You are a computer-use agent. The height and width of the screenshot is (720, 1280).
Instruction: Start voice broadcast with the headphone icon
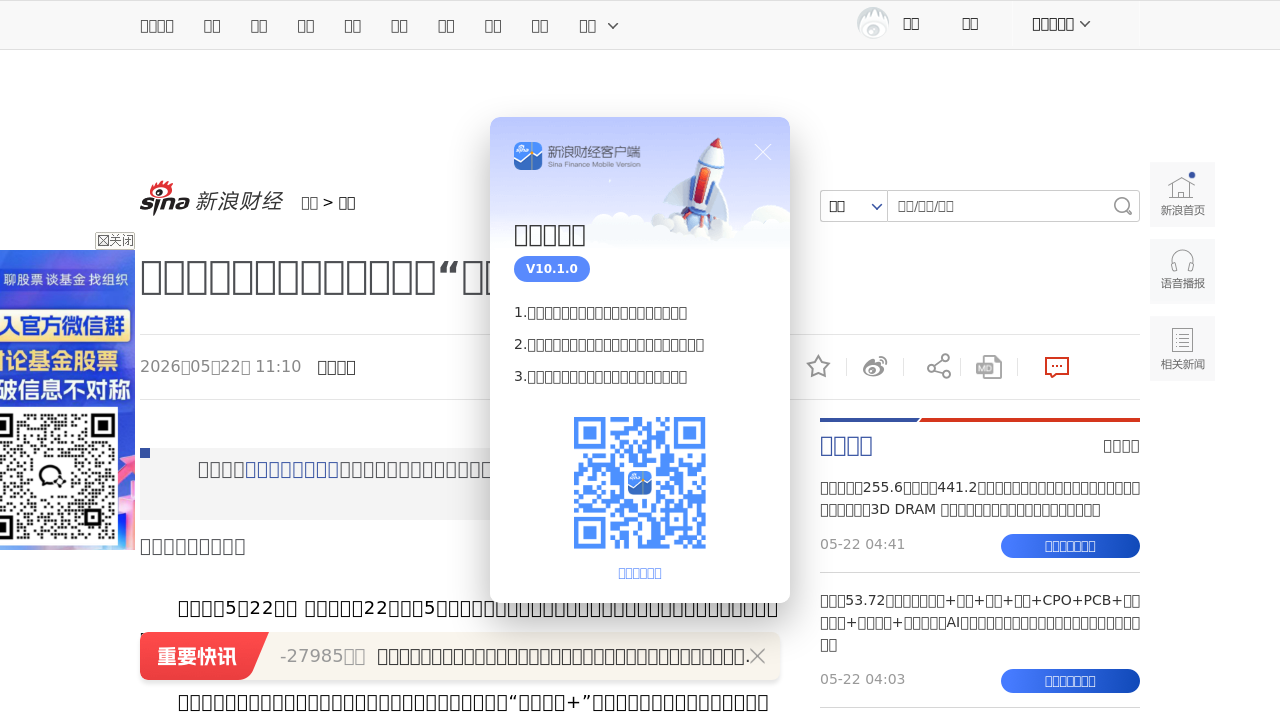coord(1182,271)
